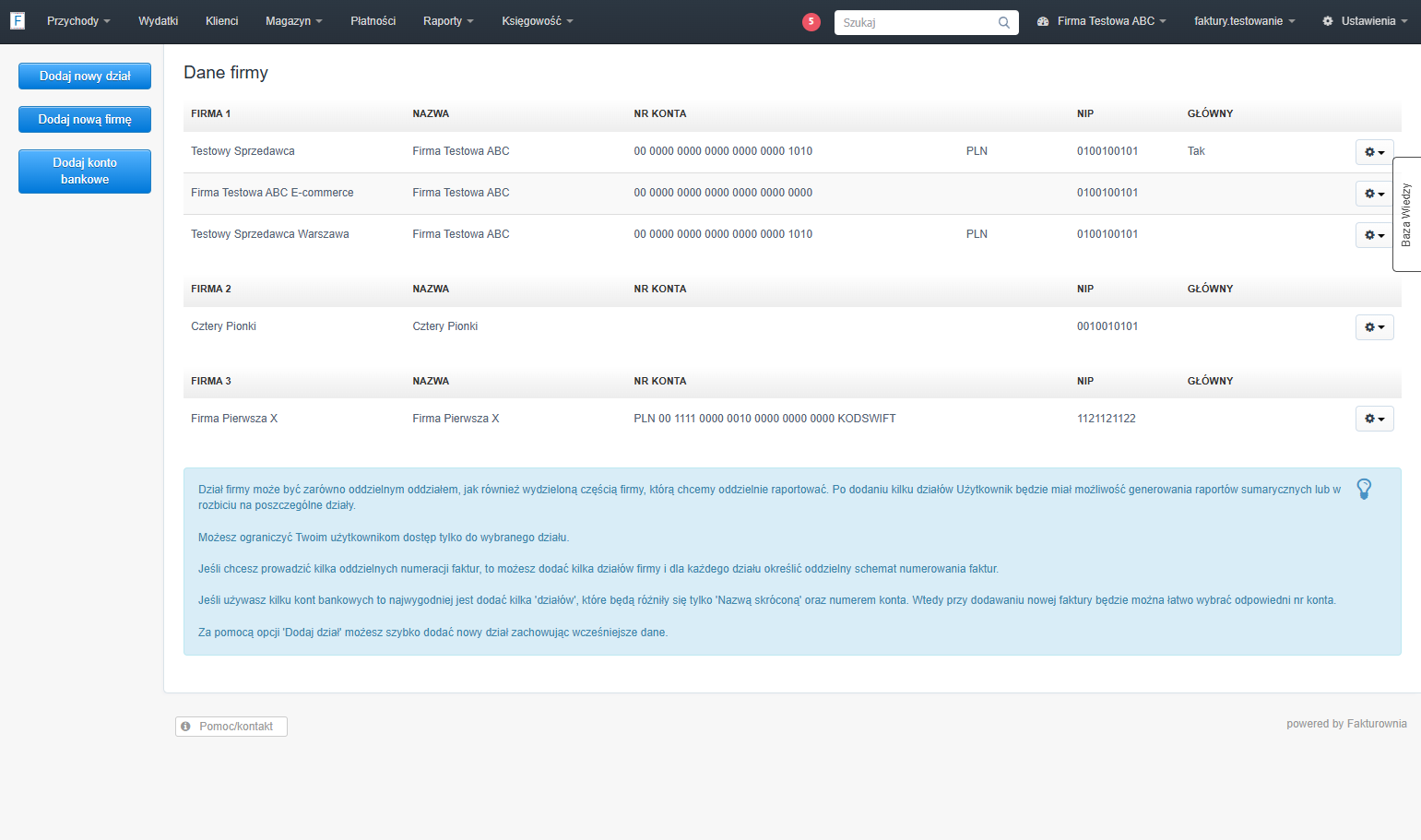Open Płatności page
Image resolution: width=1421 pixels, height=840 pixels.
pyautogui.click(x=373, y=21)
